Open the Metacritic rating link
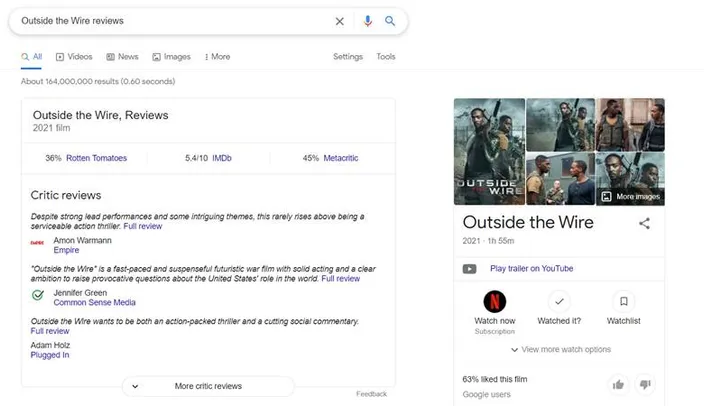Screen dimensions: 704x406 [x=341, y=158]
